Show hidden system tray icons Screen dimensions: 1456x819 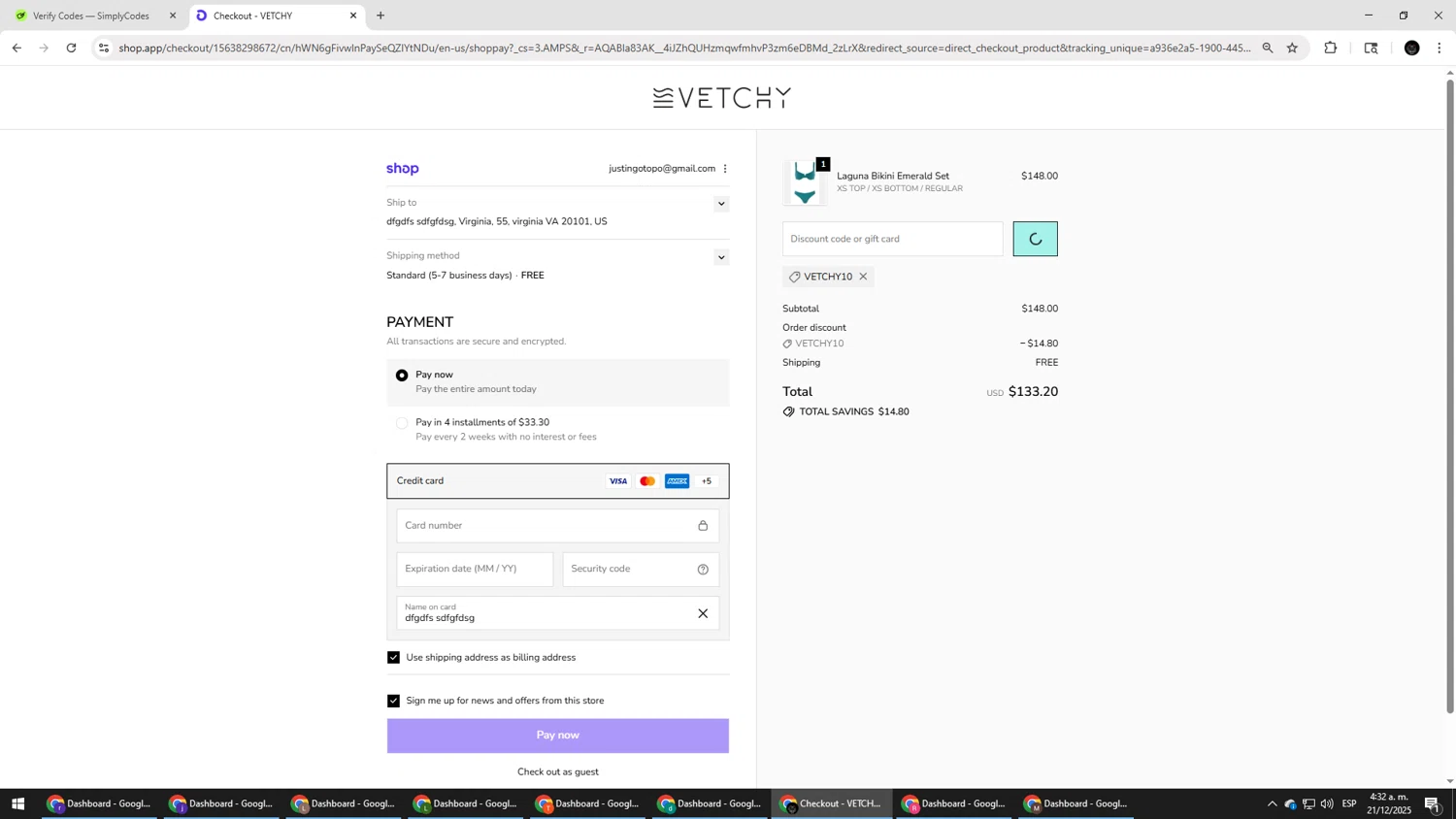[1273, 803]
